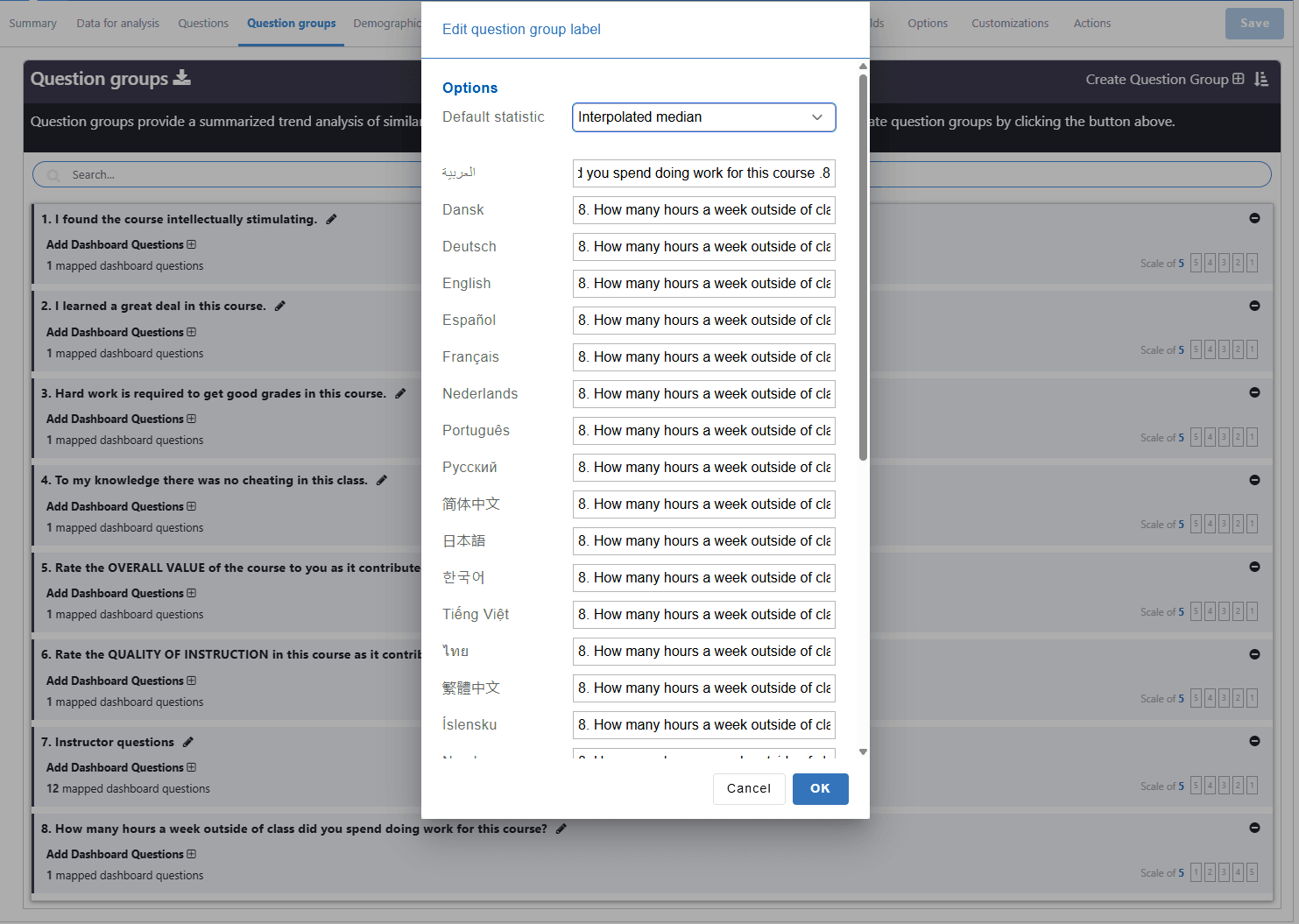
Task: Add Dashboard Questions for group 8
Action: 121,854
